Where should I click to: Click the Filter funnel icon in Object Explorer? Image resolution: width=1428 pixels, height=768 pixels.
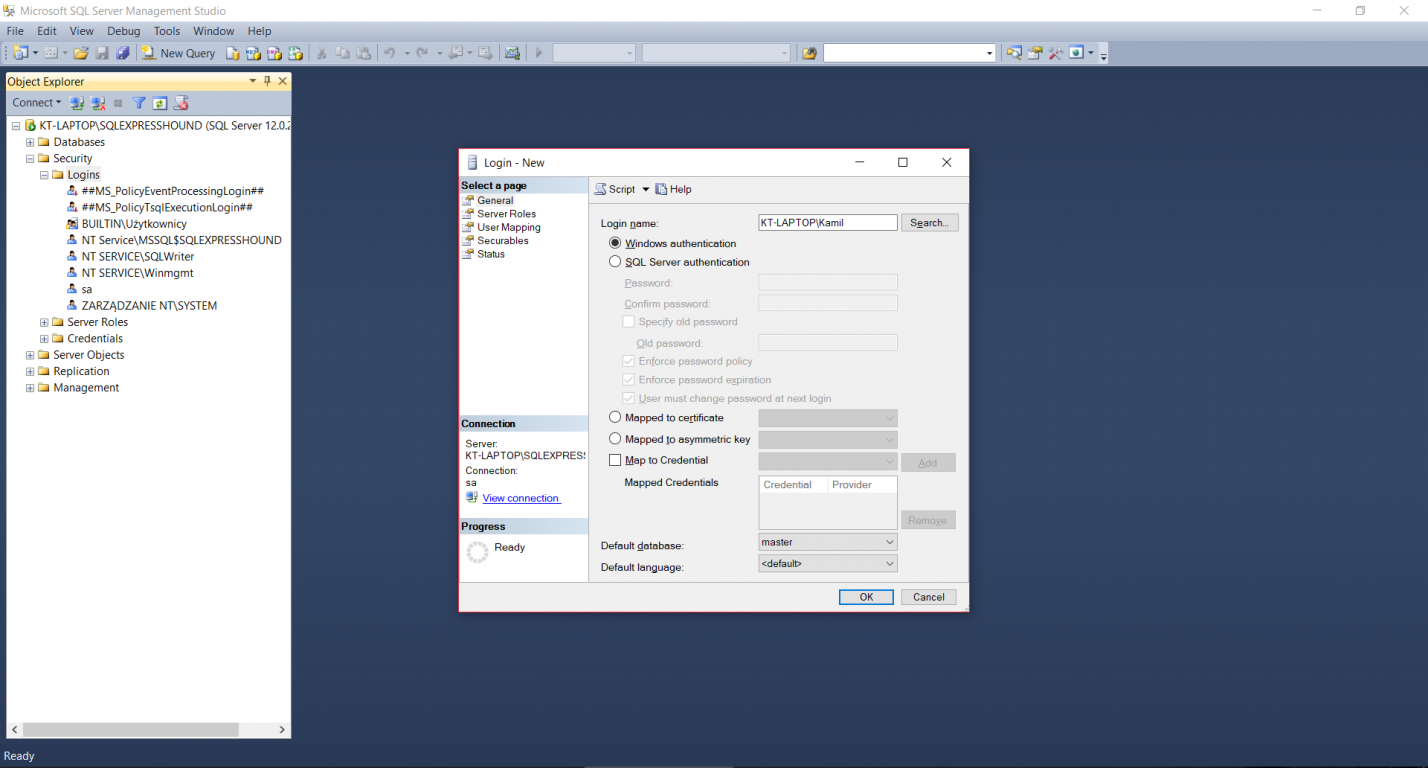pyautogui.click(x=139, y=103)
